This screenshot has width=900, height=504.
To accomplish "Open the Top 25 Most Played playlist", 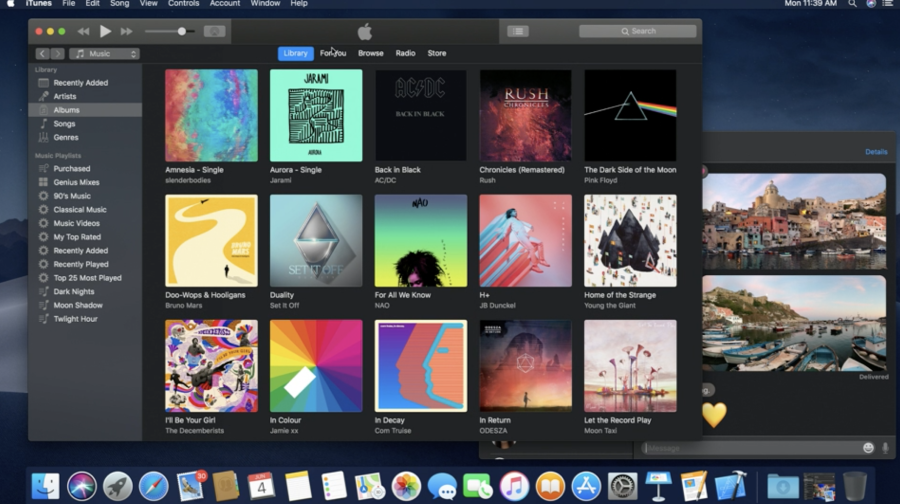I will [x=87, y=278].
